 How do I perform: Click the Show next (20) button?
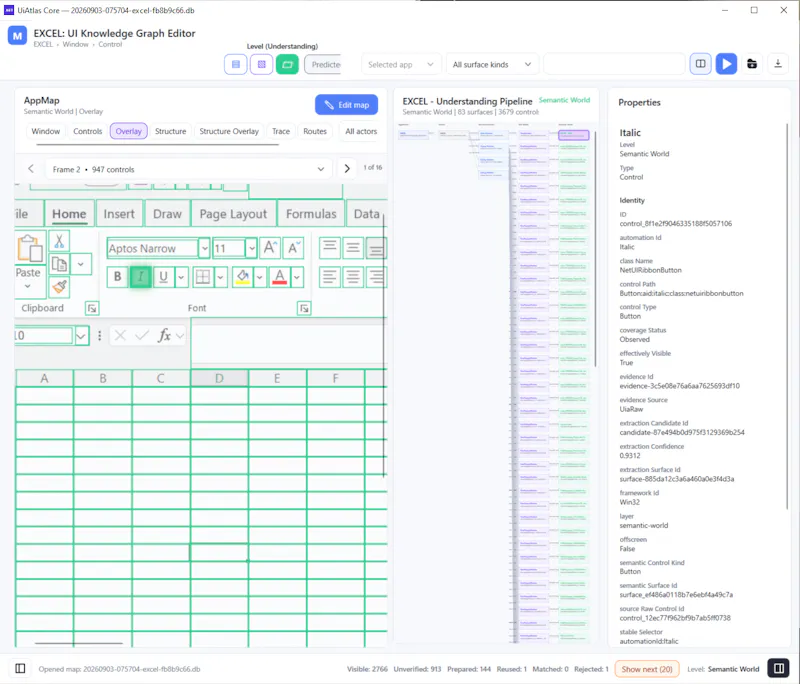click(647, 669)
